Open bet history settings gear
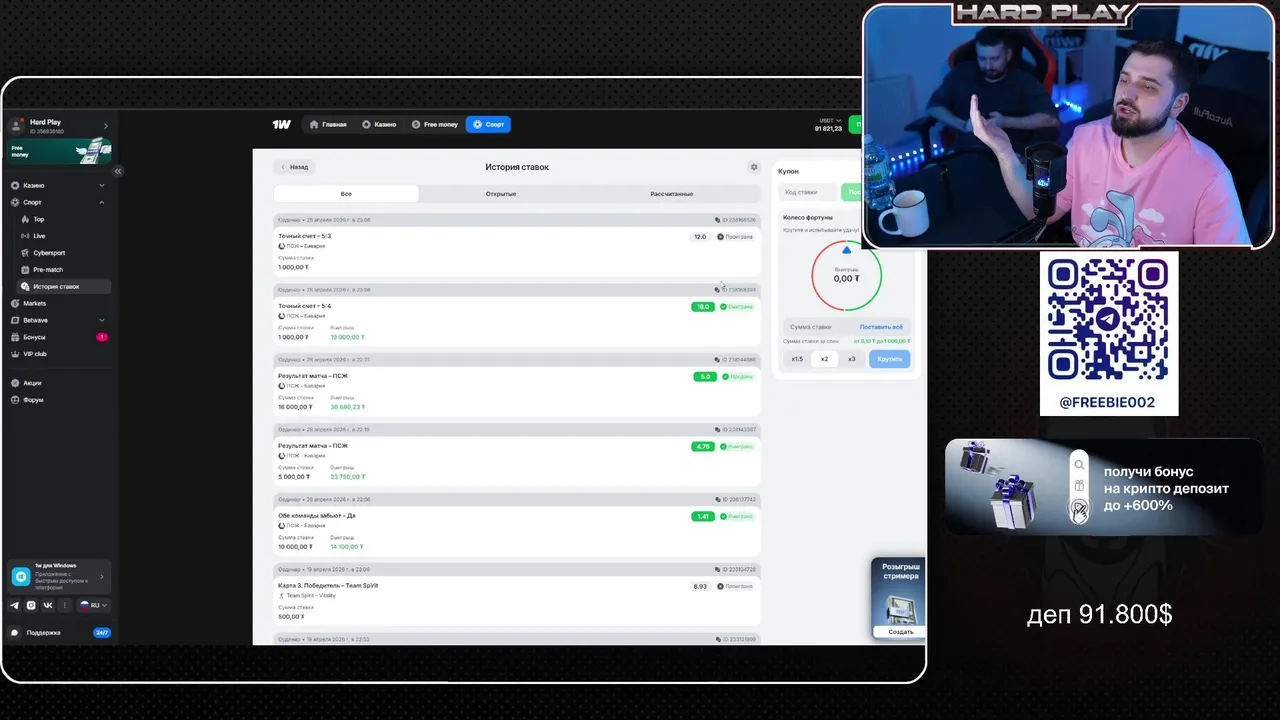Screen dimensions: 1280x720 coord(754,167)
